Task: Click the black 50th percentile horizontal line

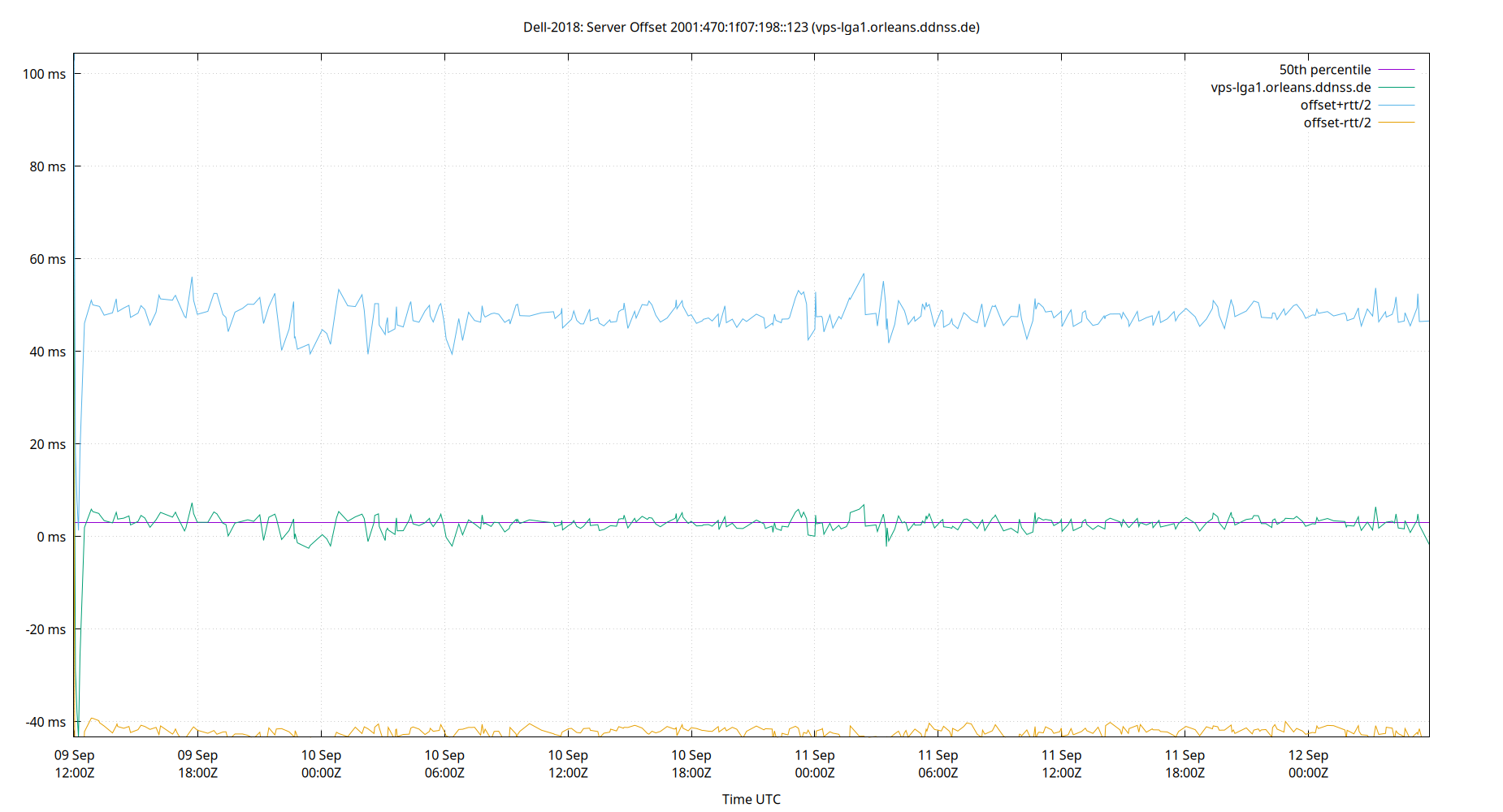Action: pyautogui.click(x=975, y=524)
